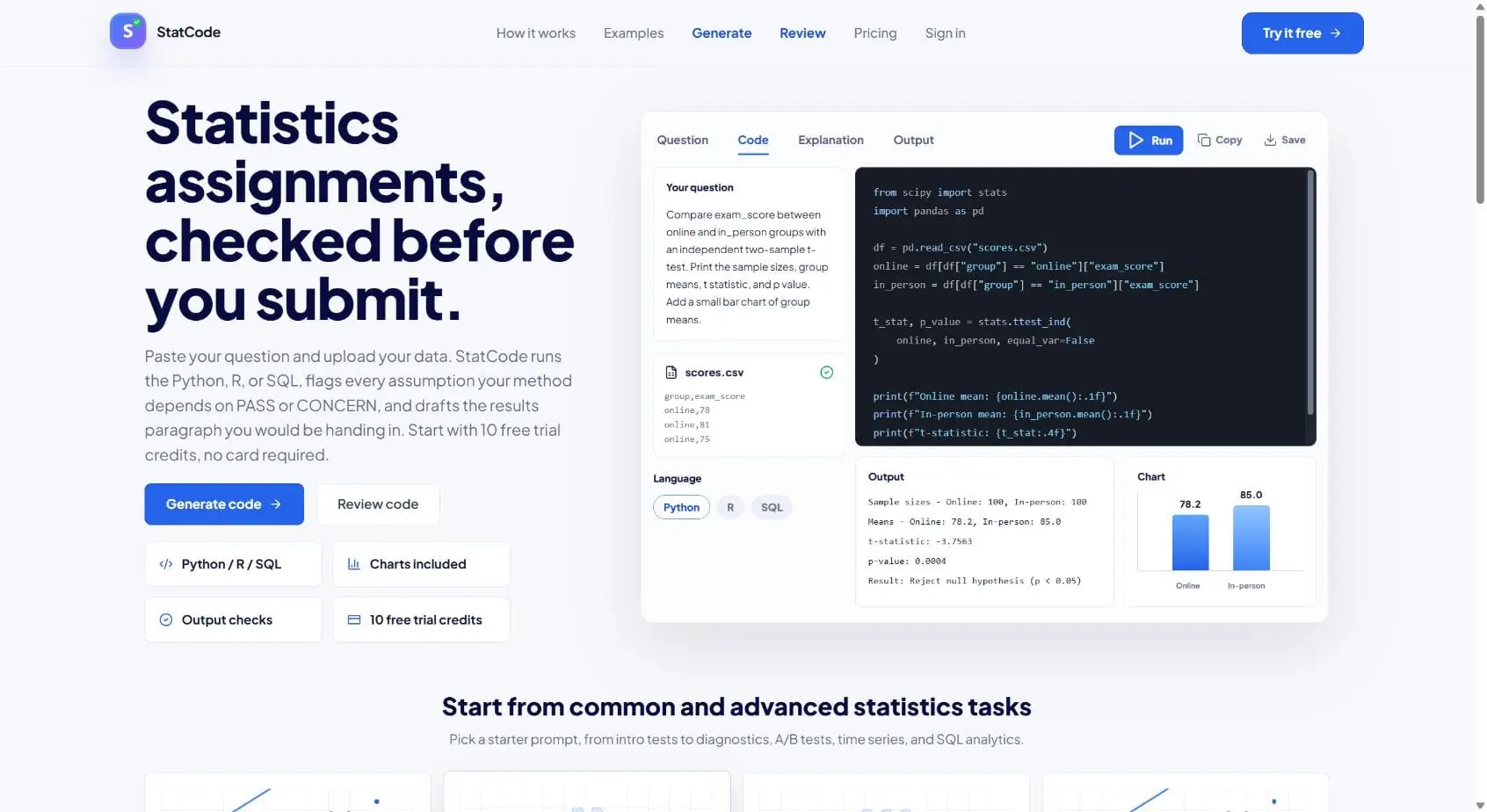The width and height of the screenshot is (1487, 812).
Task: Go to Review in the navigation bar
Action: pyautogui.click(x=802, y=33)
